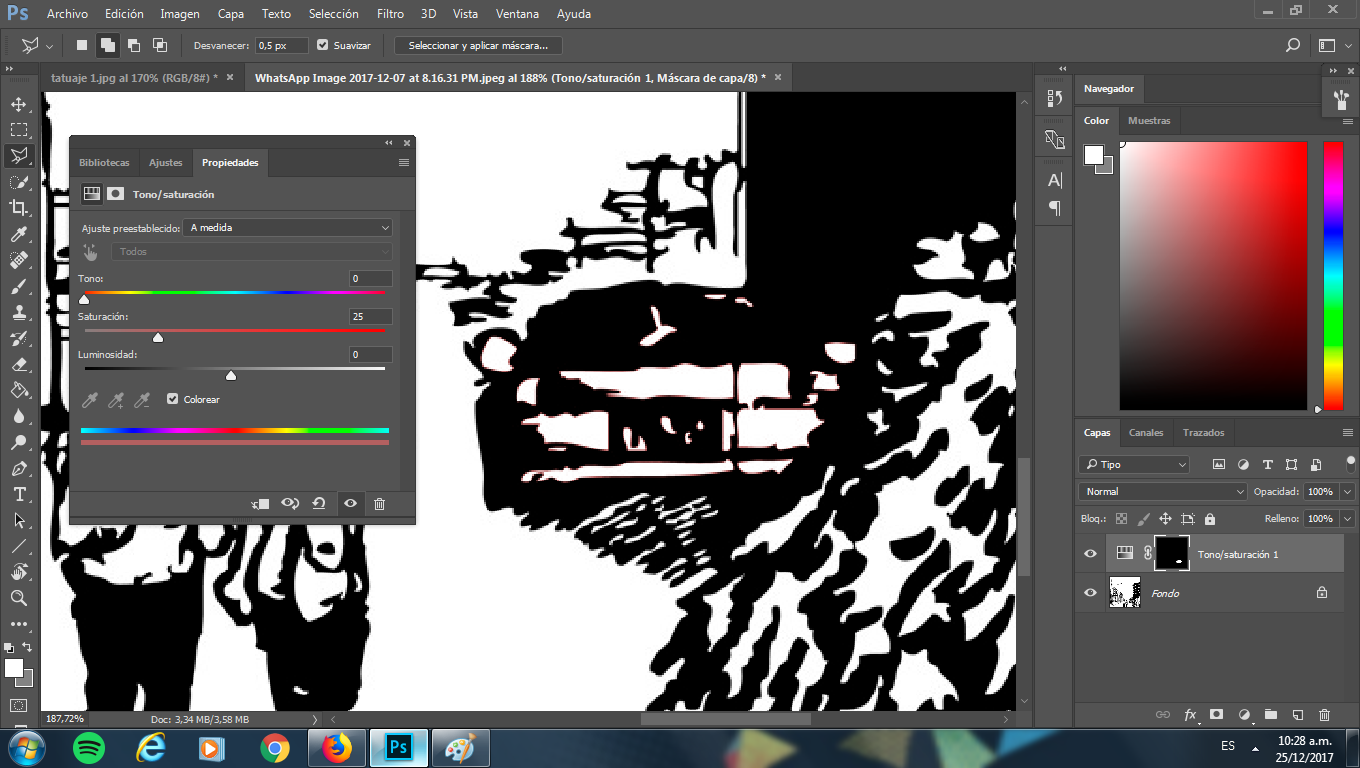
Task: Pick the Move tool
Action: click(18, 104)
